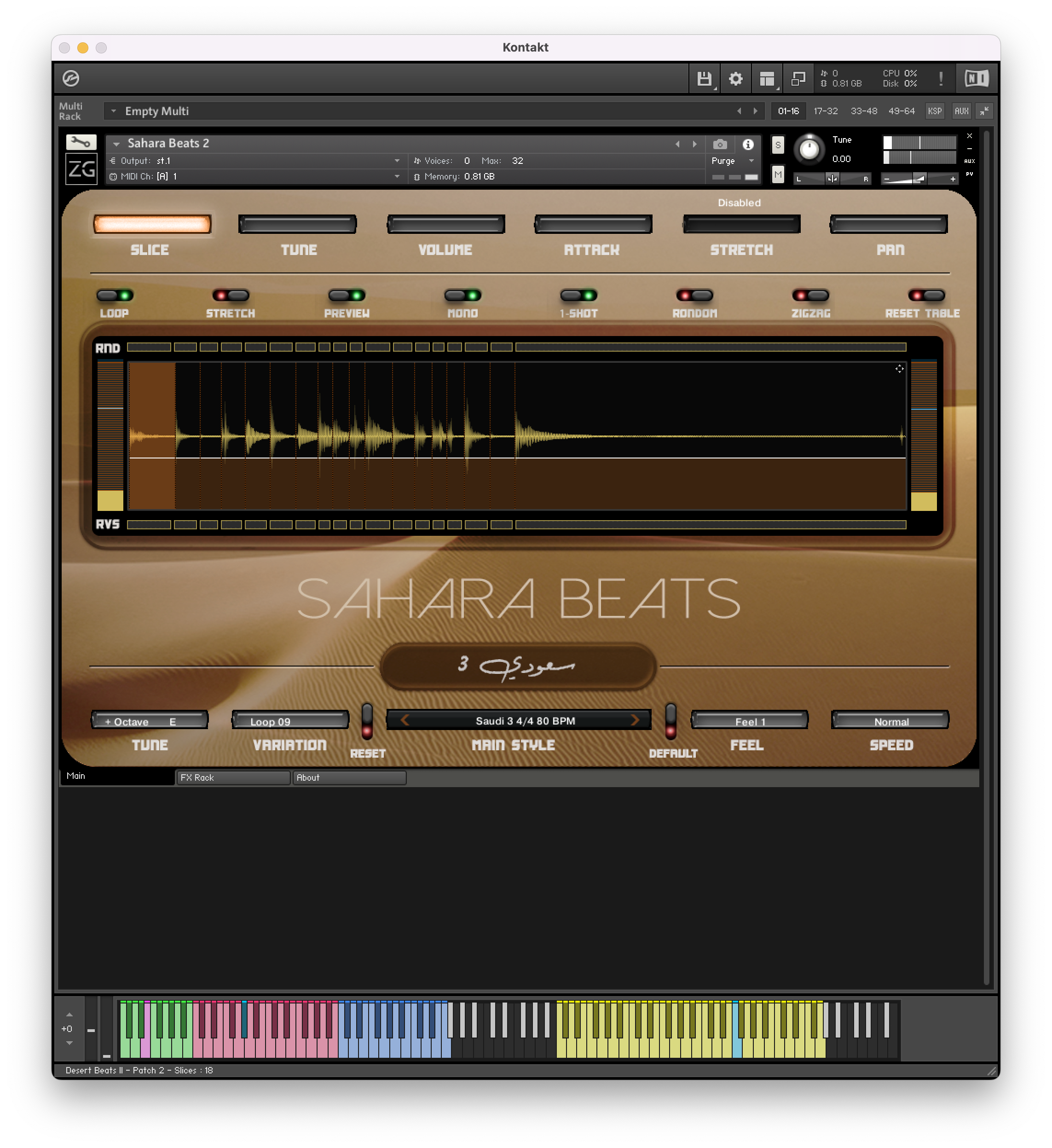The height and width of the screenshot is (1148, 1052).
Task: Switch to the Main tab
Action: point(117,776)
